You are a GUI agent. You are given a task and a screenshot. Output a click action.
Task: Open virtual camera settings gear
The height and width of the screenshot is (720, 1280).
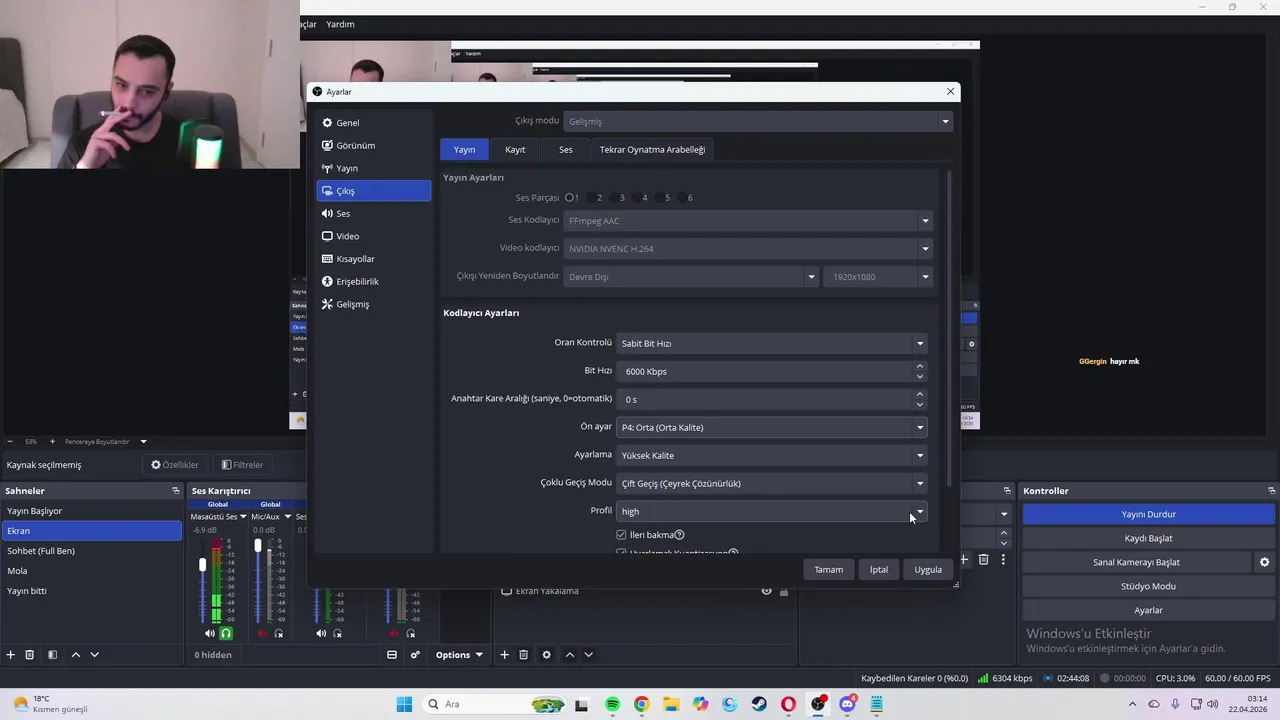(1264, 562)
